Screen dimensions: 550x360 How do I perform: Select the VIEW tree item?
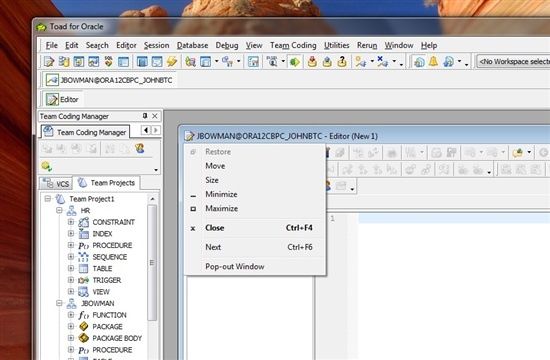[x=101, y=292]
